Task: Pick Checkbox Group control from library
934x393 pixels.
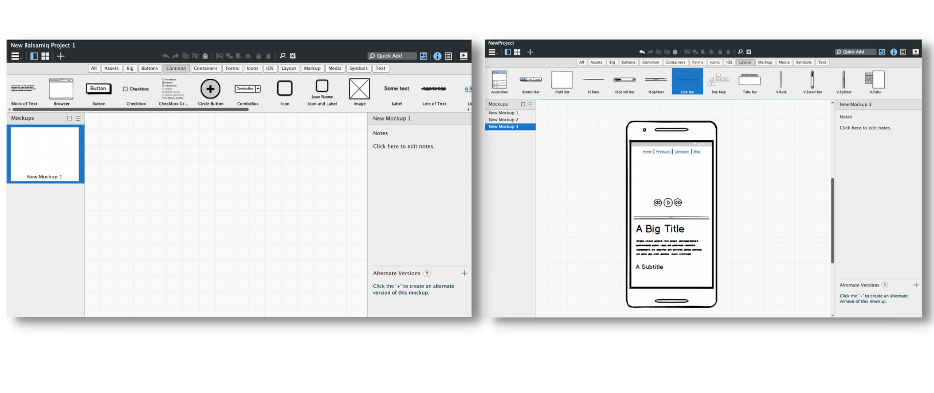Action: pyautogui.click(x=173, y=92)
